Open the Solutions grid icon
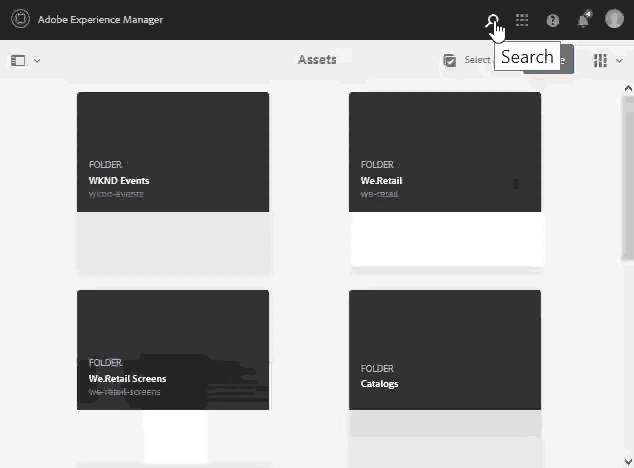 (x=522, y=20)
